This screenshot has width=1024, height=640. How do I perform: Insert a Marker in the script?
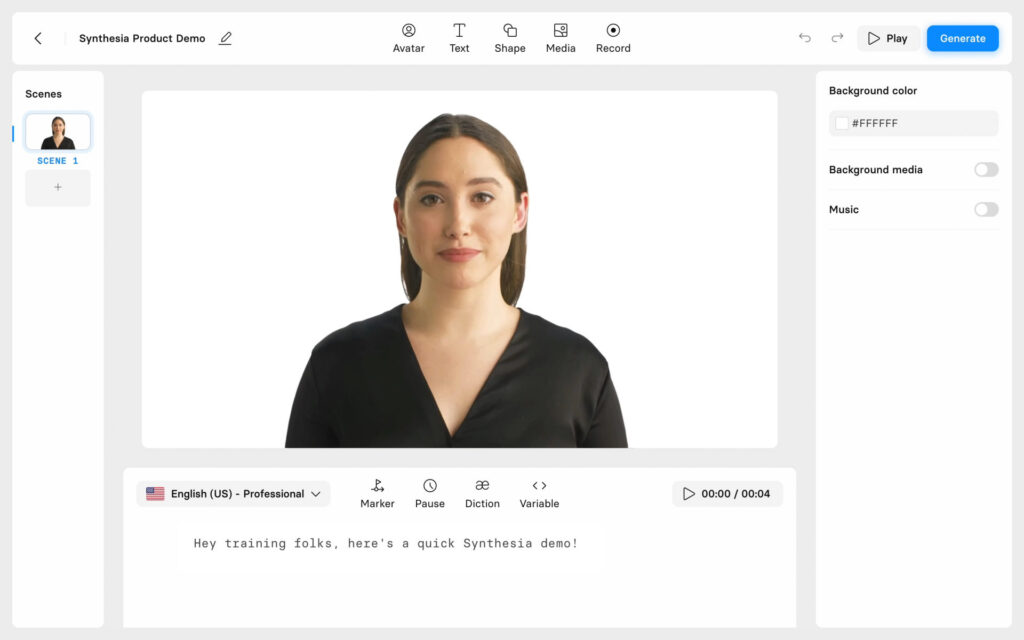pos(377,492)
